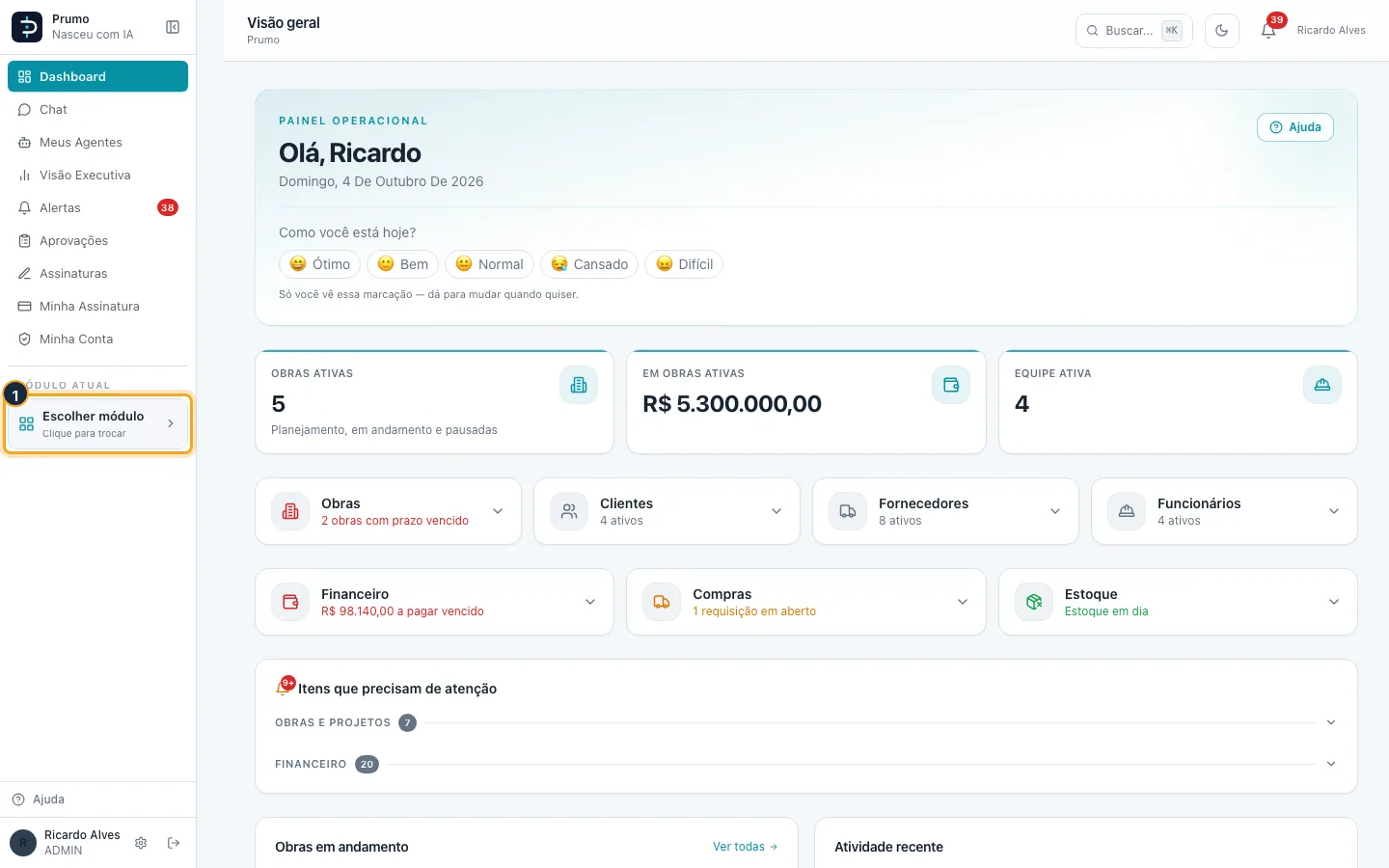Screen dimensions: 1389x868
Task: Collapse the sidebar with the panel icon
Action: (173, 27)
